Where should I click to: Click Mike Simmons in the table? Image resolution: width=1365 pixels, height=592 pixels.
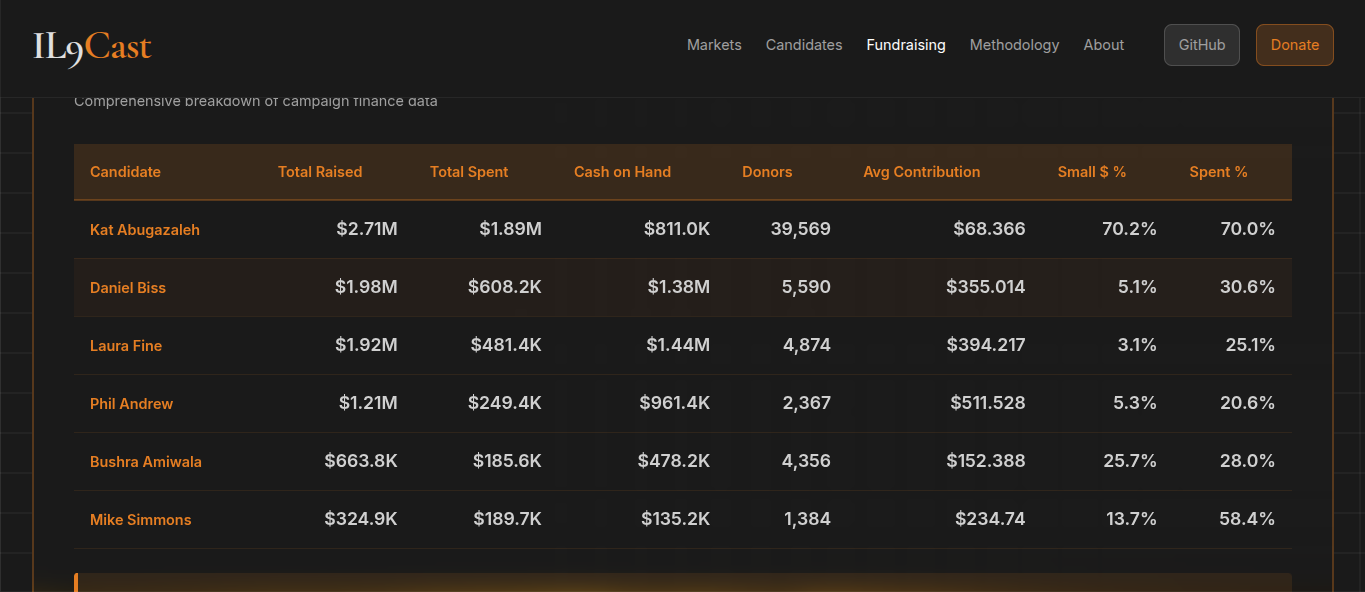coord(141,520)
